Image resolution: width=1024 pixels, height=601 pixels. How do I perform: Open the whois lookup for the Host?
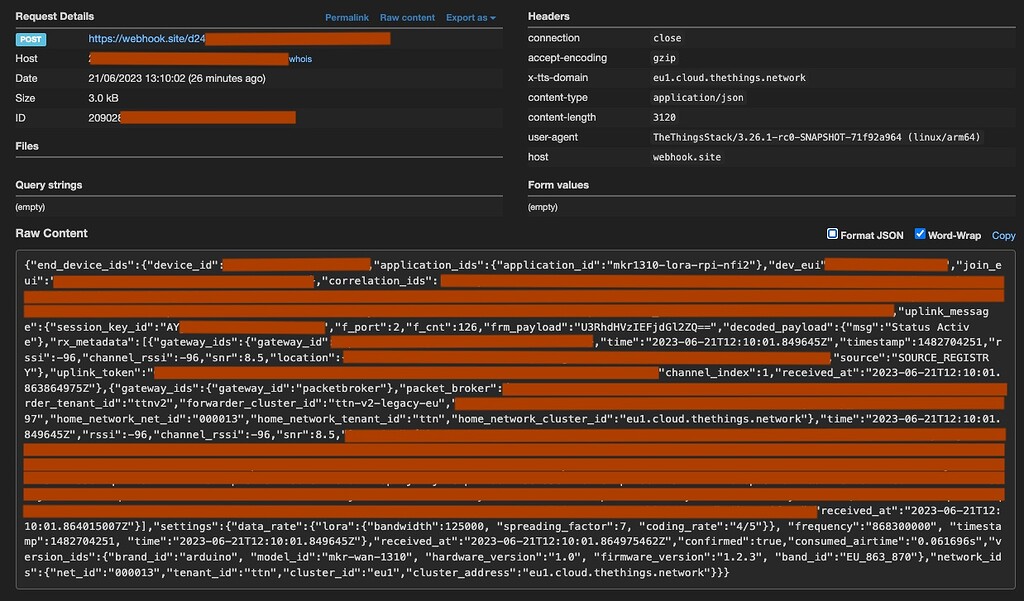click(300, 58)
